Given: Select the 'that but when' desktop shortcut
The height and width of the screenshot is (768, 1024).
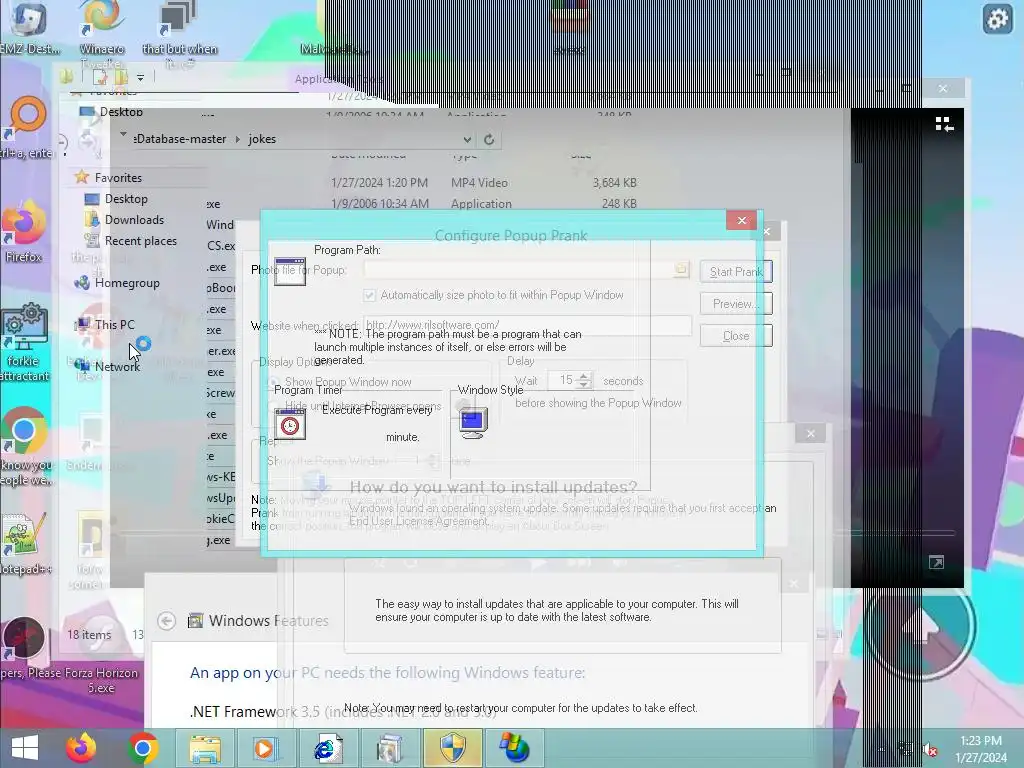Looking at the screenshot, I should (x=180, y=33).
